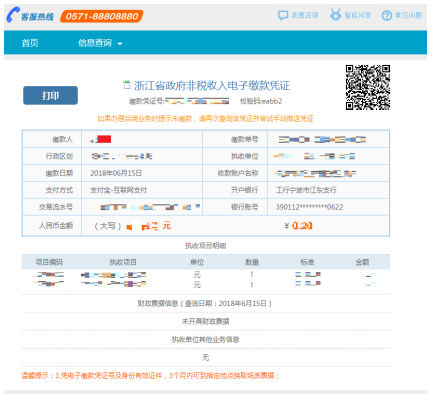
Task: Click the 缴款人 row label
Action: [x=62, y=139]
